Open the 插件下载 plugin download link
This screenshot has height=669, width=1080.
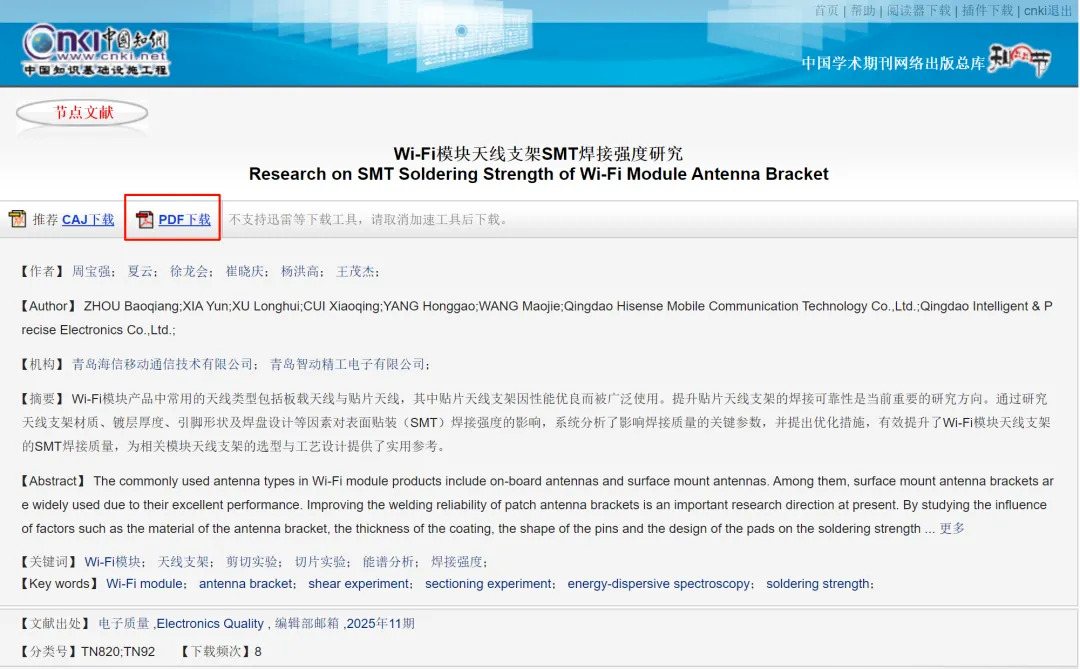[987, 10]
